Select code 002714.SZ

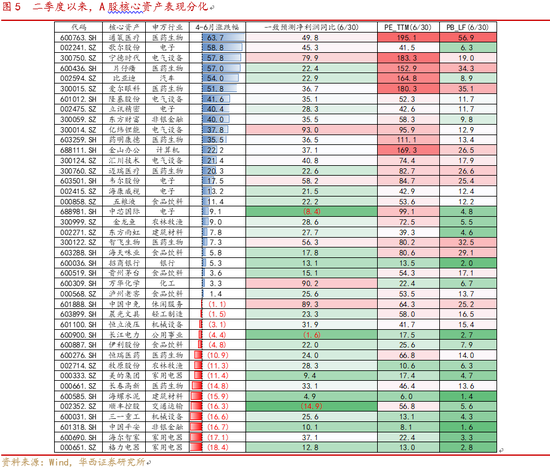78,366
